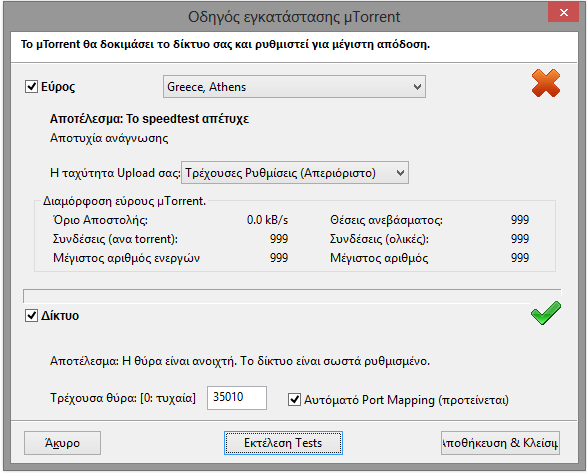Uncheck Αυτόματό Port Mapping option
Screen dimensions: 587x473
[x=294, y=400]
